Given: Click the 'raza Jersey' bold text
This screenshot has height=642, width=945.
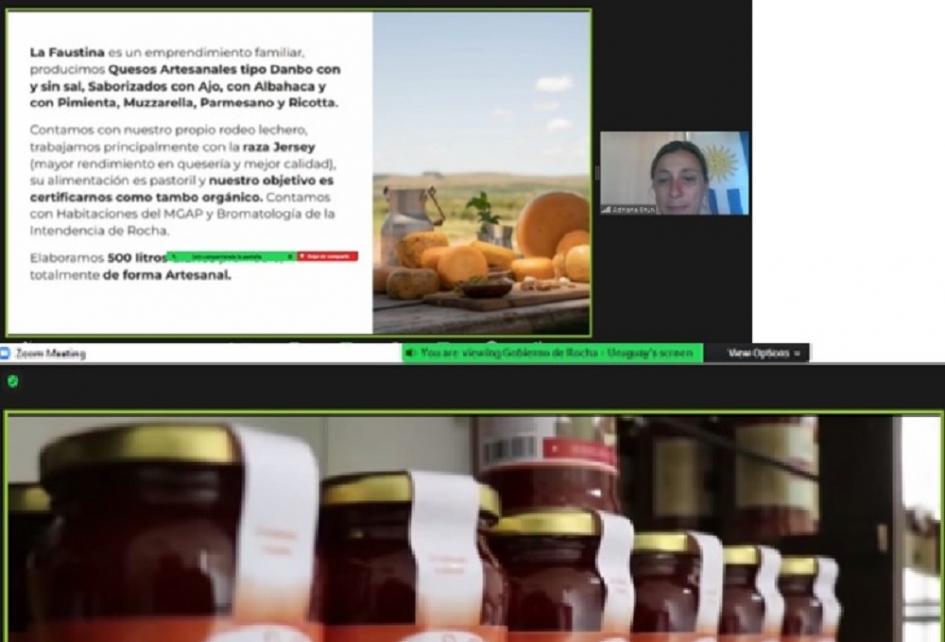Looking at the screenshot, I should (279, 146).
